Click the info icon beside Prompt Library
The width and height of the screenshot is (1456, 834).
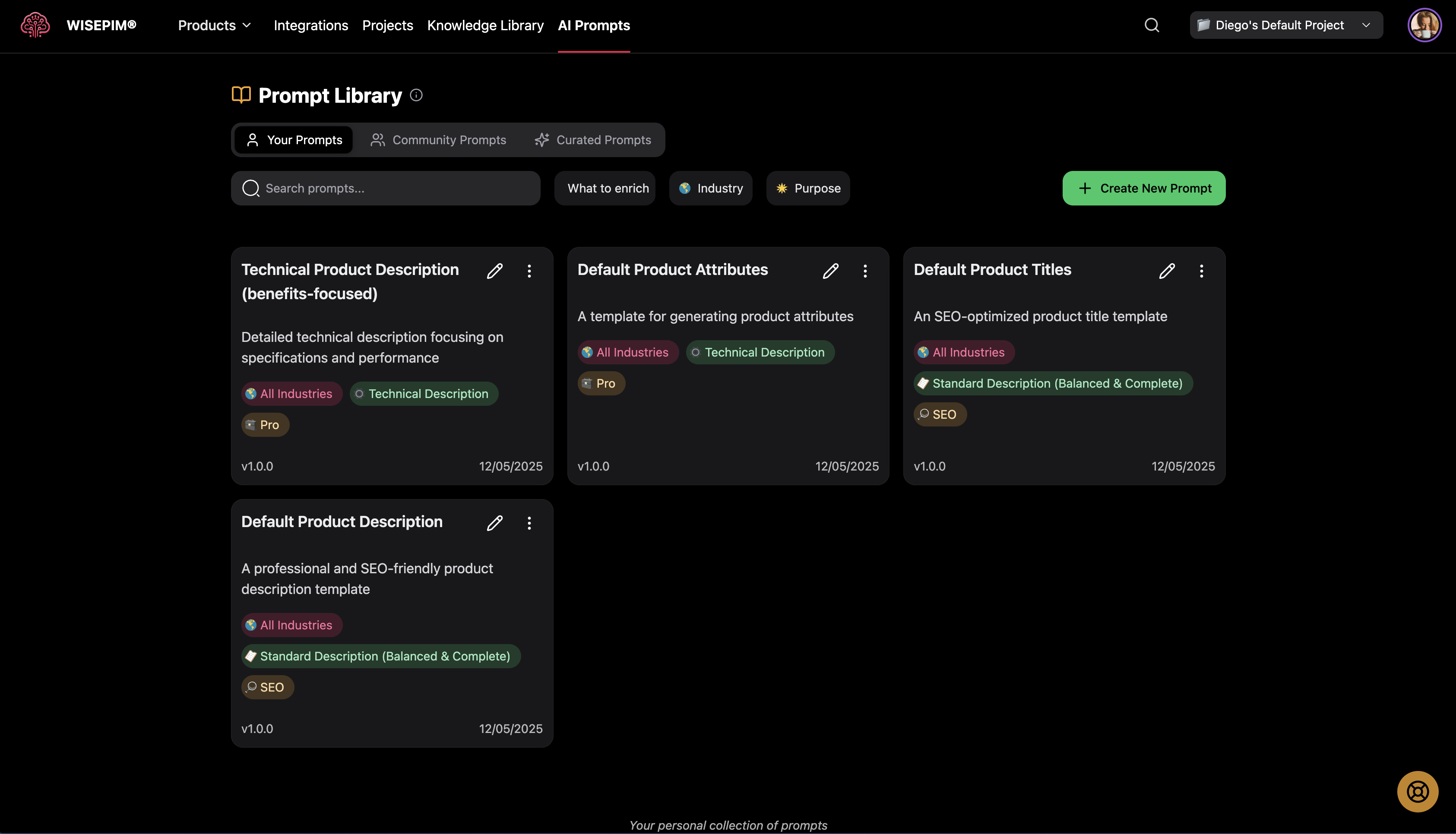(x=416, y=95)
